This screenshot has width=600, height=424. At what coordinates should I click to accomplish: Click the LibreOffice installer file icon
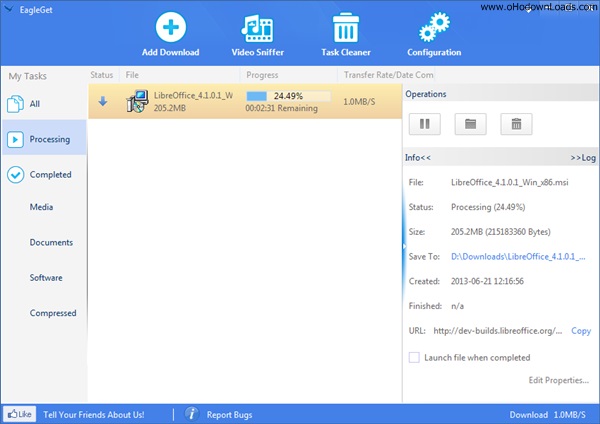(137, 101)
